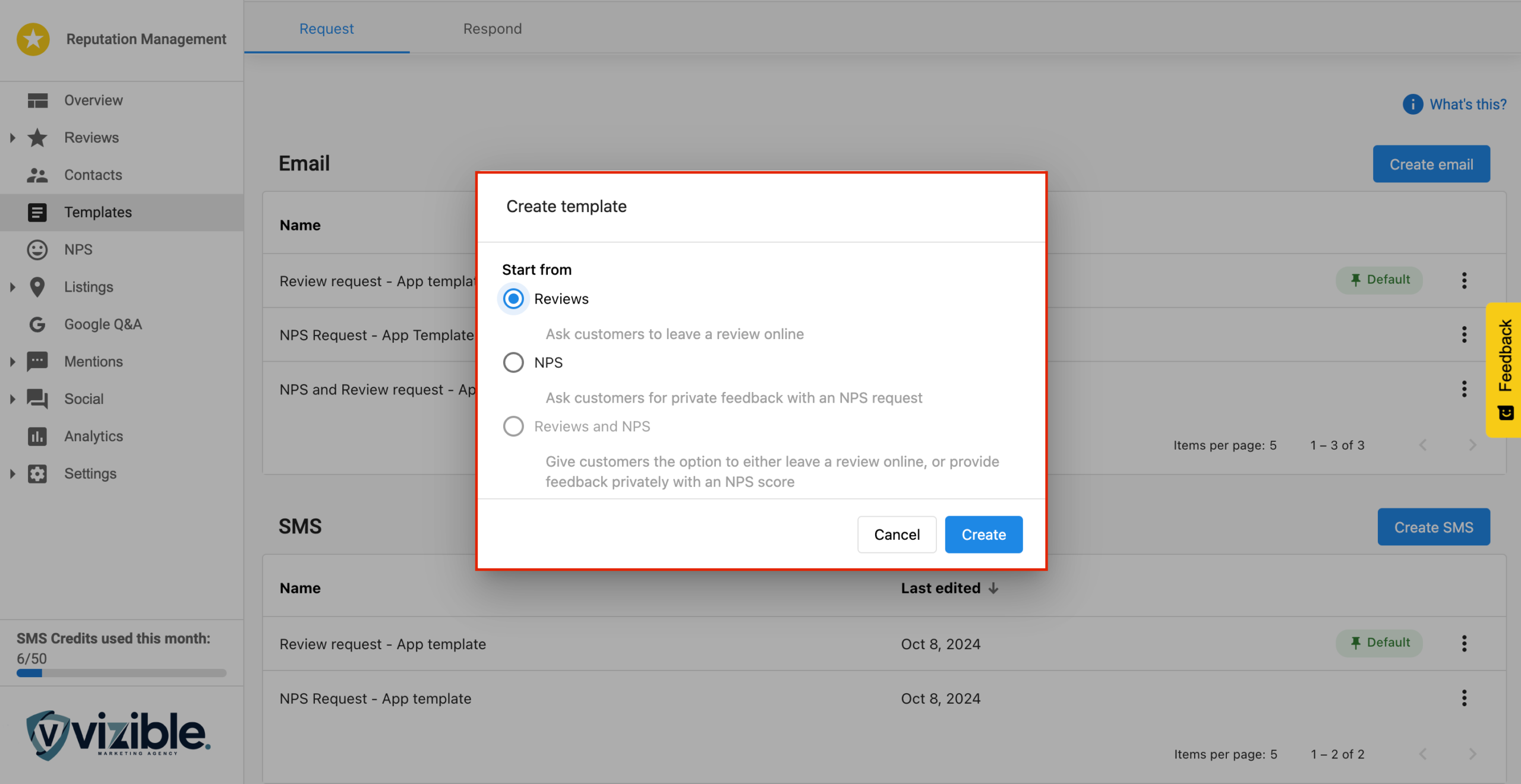Expand the Settings sidebar section arrow
1521x784 pixels.
[x=12, y=474]
